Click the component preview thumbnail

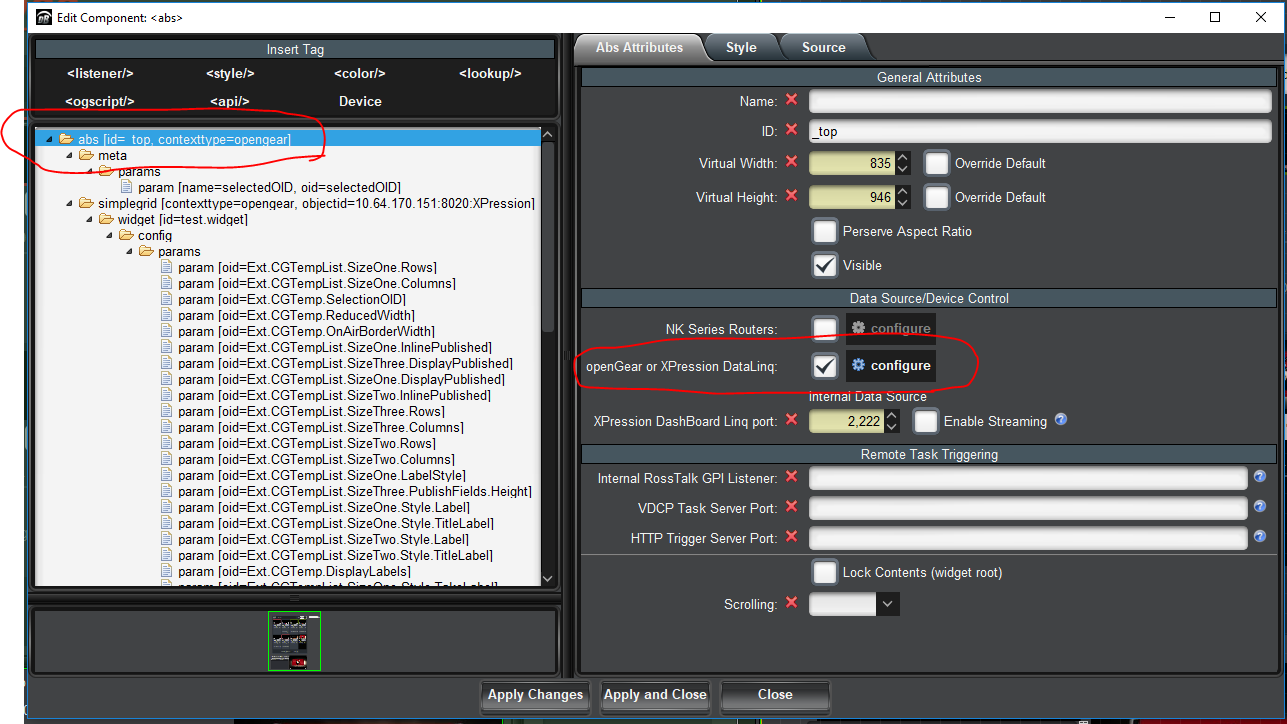pos(294,641)
